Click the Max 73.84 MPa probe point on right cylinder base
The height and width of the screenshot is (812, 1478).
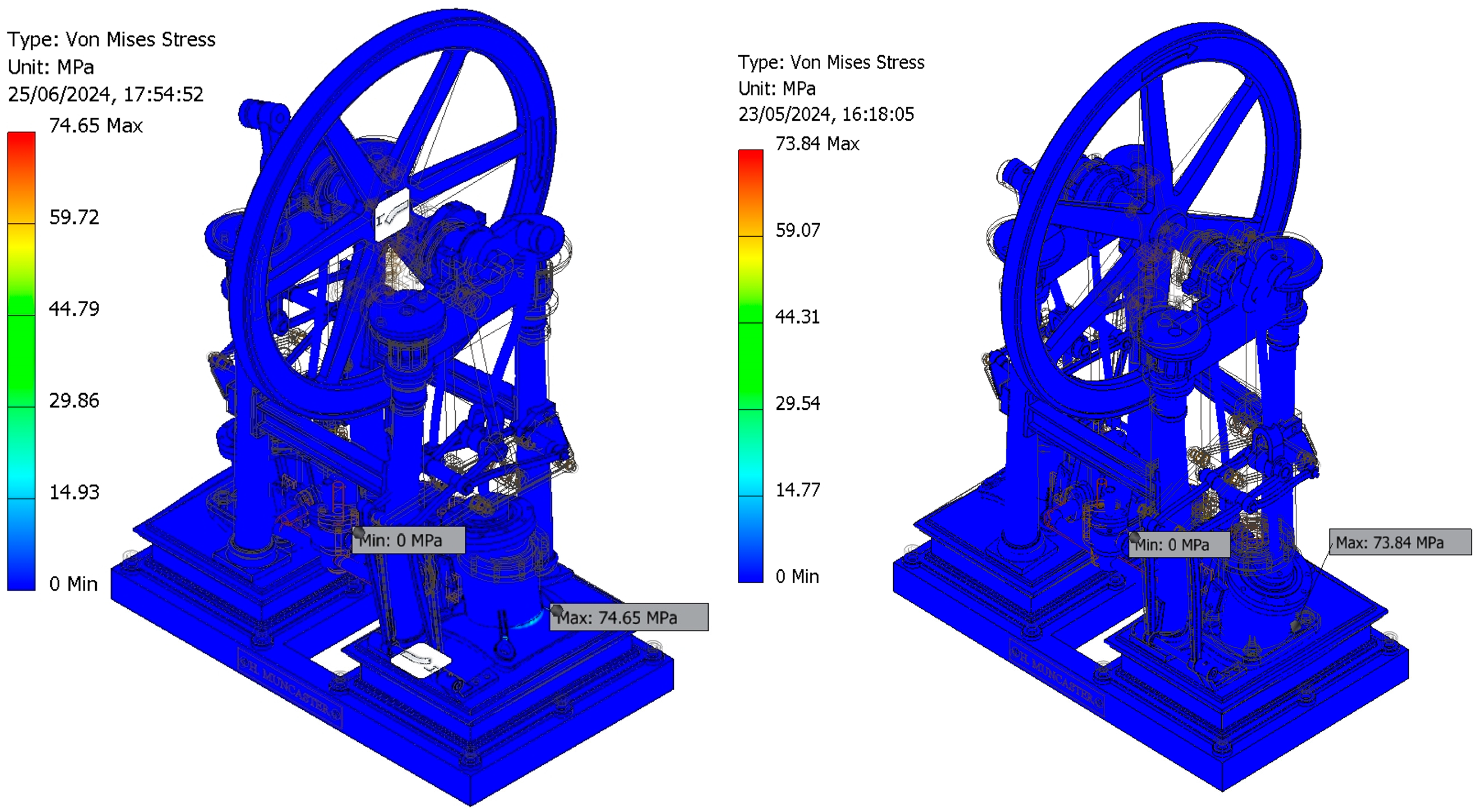[1295, 625]
